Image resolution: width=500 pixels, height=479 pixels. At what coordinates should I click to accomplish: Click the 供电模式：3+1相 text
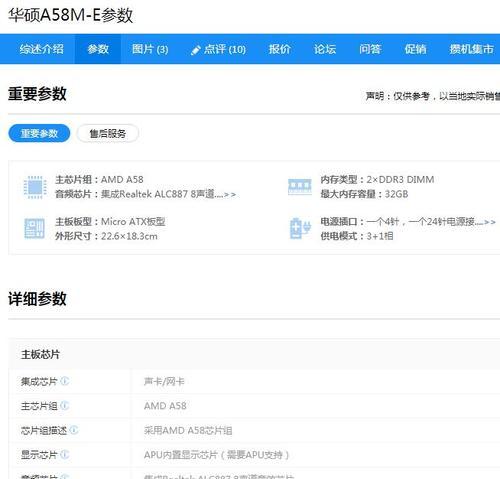pos(357,236)
